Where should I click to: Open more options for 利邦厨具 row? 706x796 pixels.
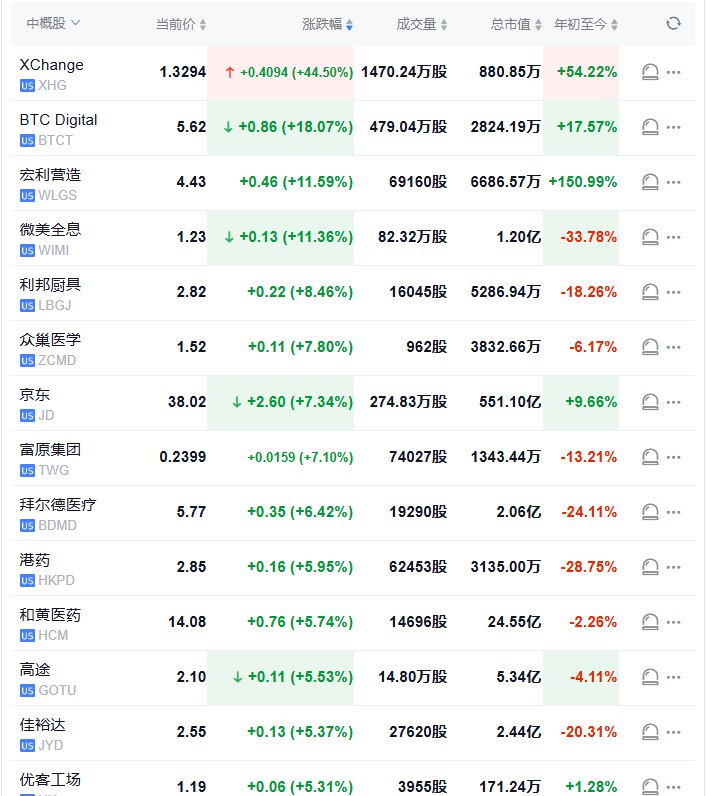(674, 292)
